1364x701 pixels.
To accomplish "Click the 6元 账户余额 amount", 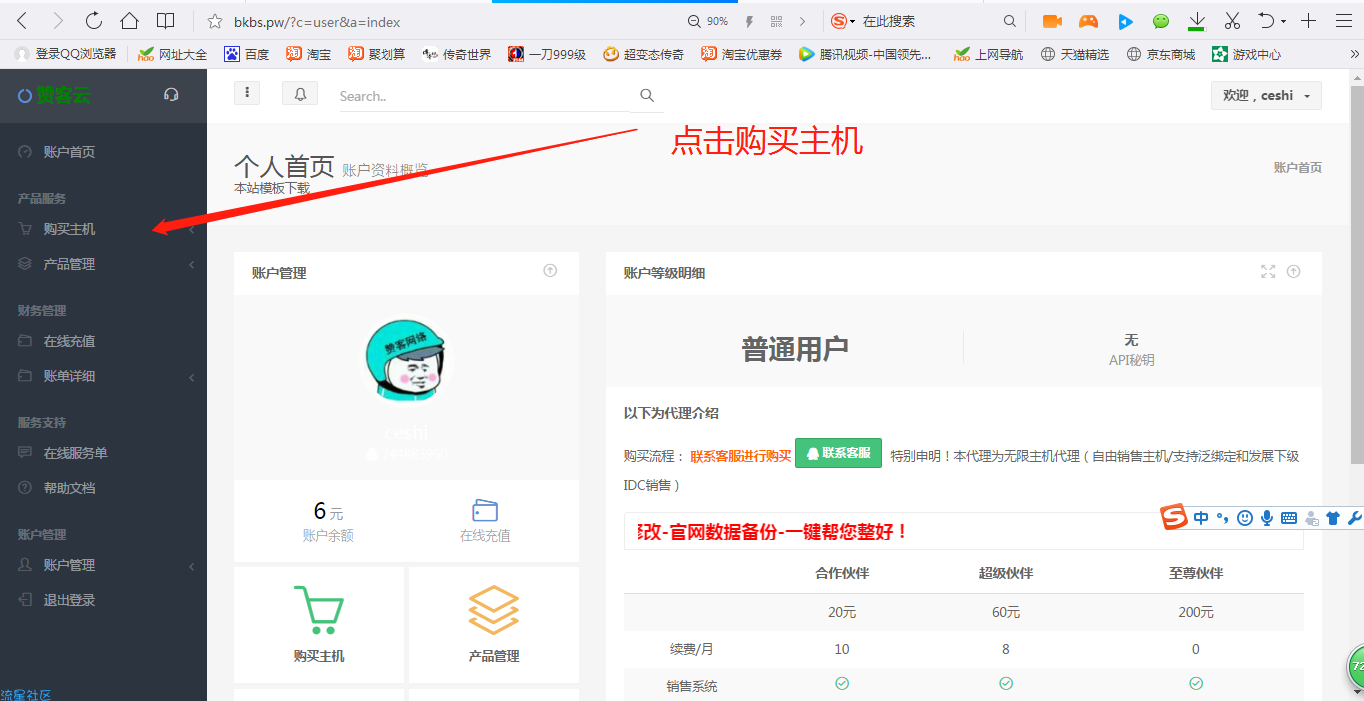I will [328, 512].
